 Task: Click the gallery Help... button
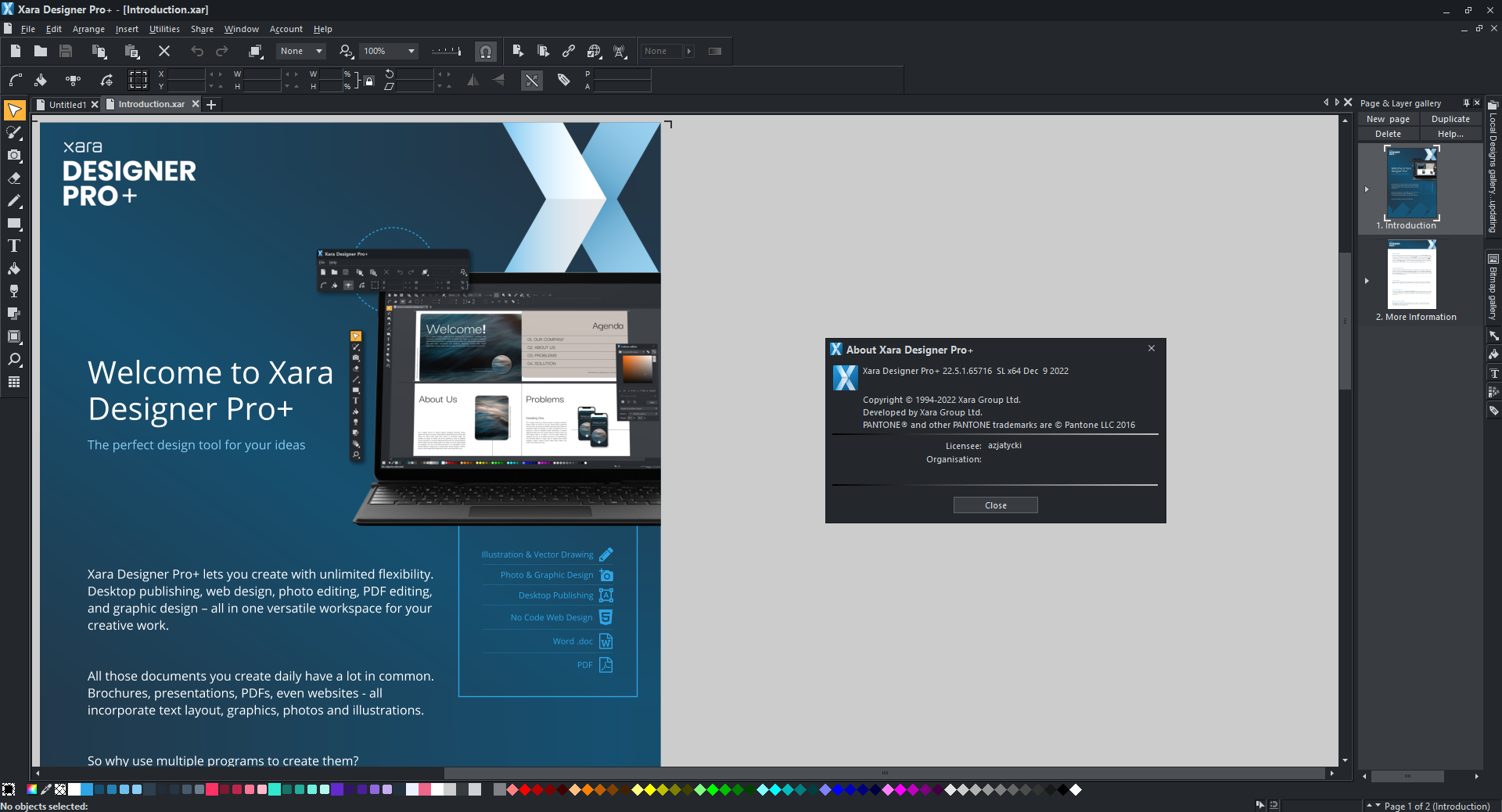(1450, 134)
